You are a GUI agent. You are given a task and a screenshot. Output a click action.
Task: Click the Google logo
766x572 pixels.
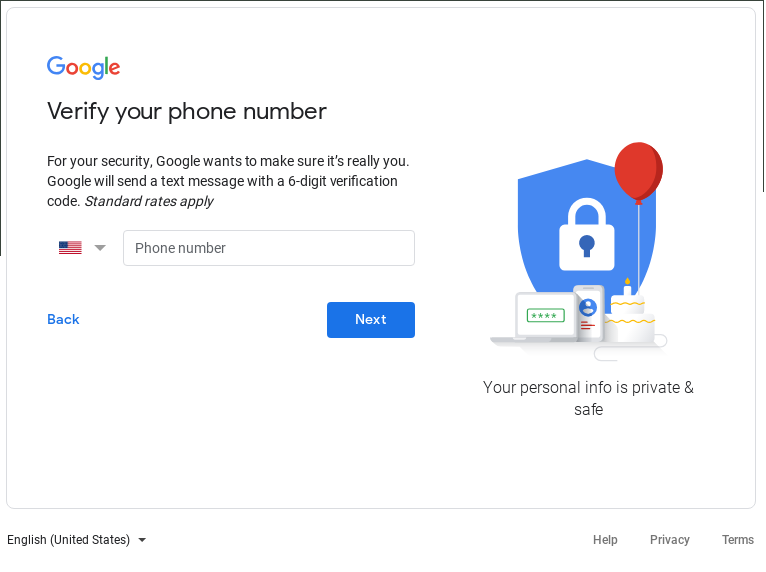[x=83, y=67]
